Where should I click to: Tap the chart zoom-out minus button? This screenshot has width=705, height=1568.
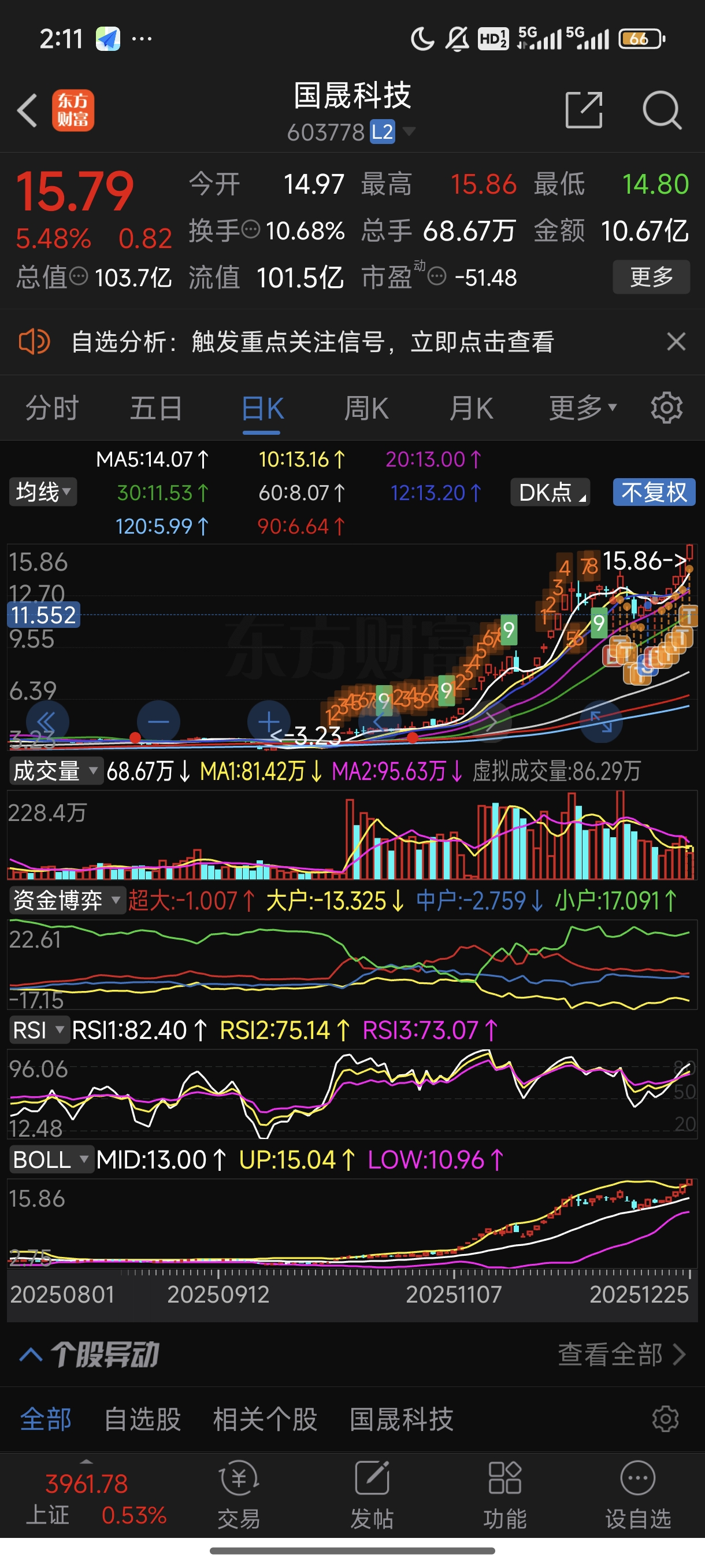click(x=158, y=722)
